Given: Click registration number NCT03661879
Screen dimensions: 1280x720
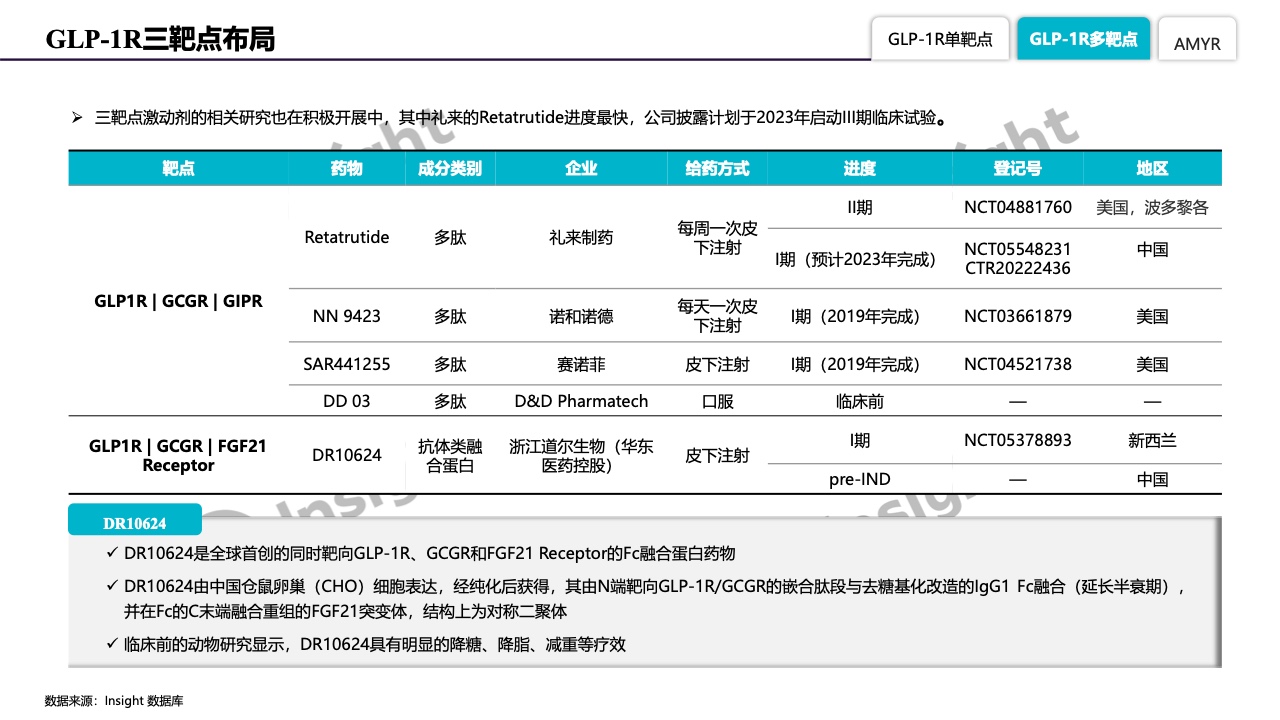Looking at the screenshot, I should pyautogui.click(x=1017, y=316).
